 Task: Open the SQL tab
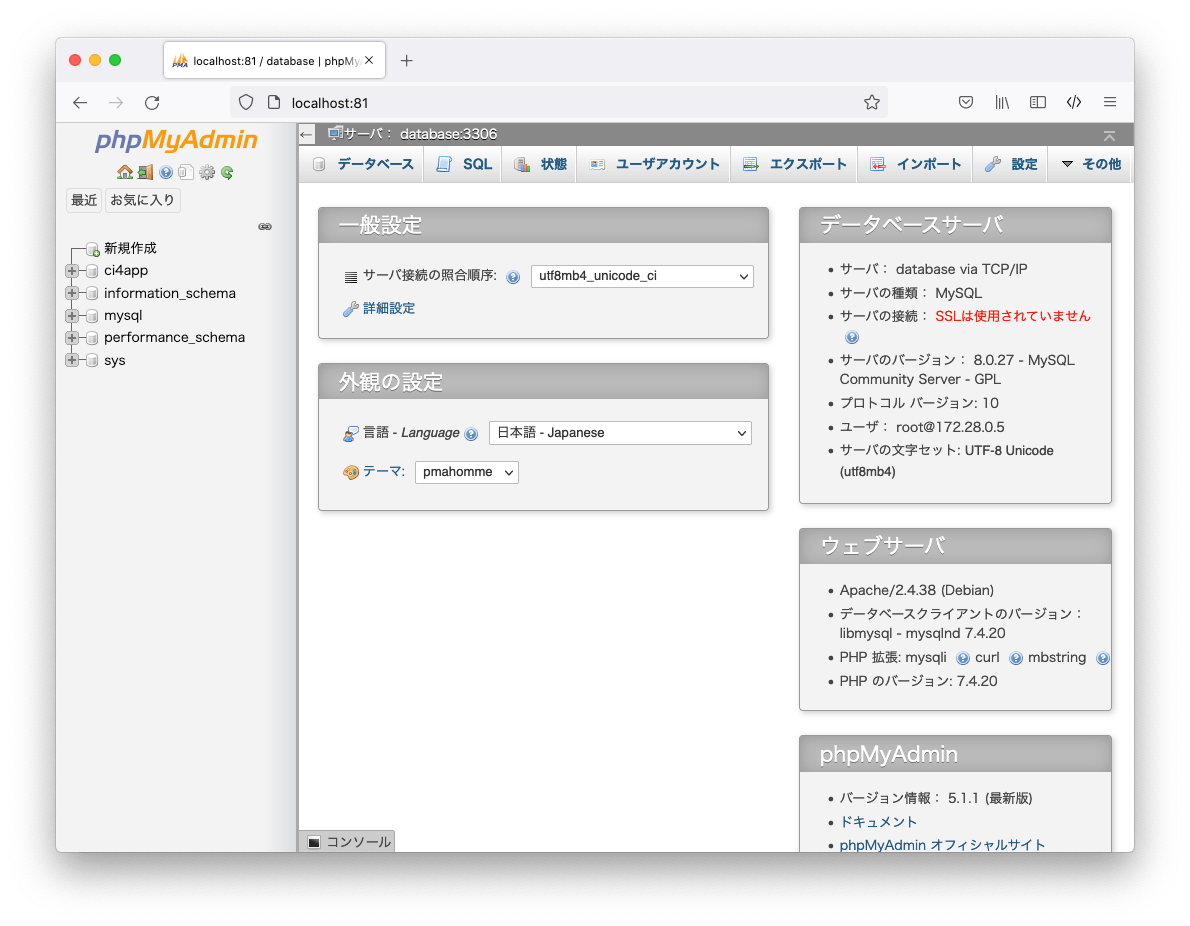(464, 164)
